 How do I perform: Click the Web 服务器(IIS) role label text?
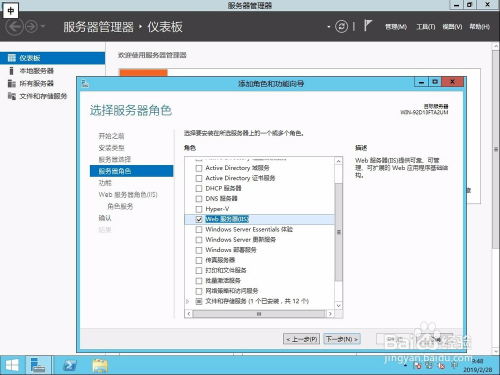coord(227,219)
